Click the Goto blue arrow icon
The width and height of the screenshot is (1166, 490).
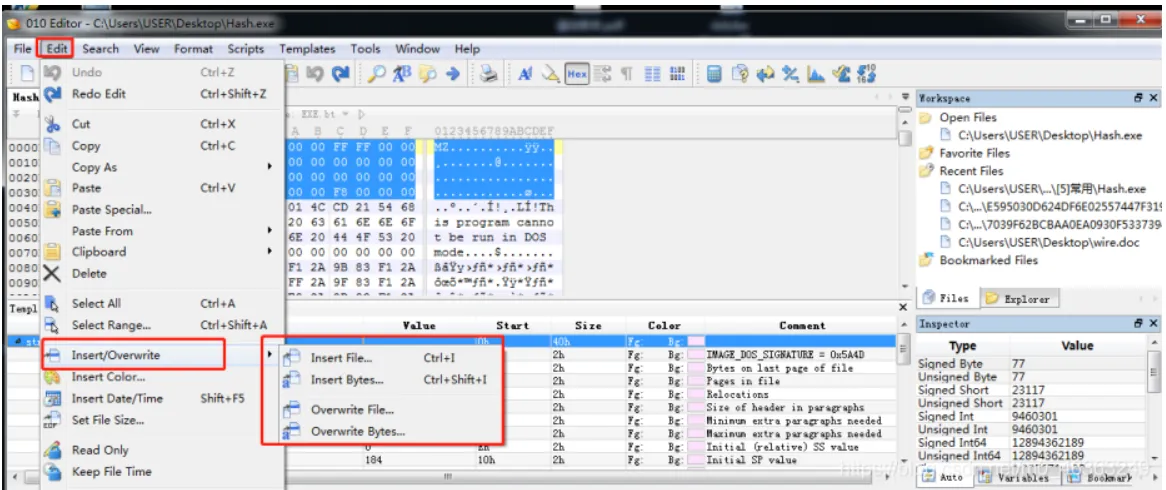click(x=452, y=74)
